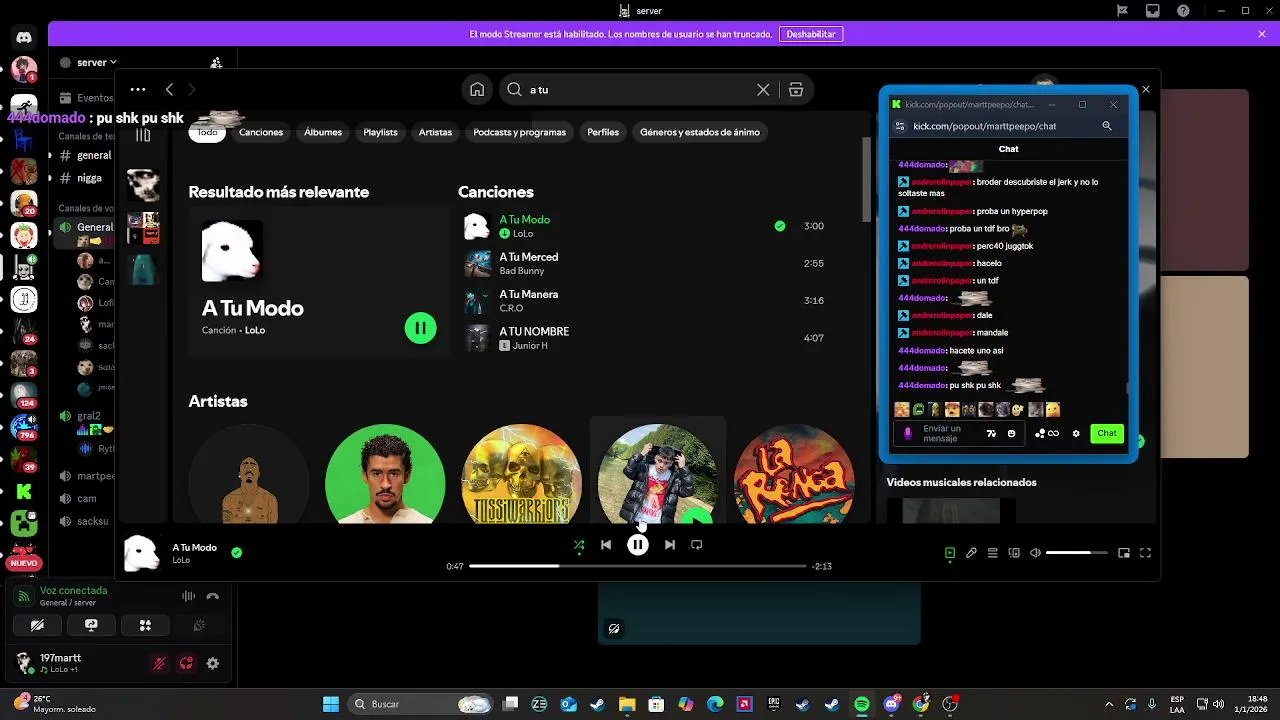Image resolution: width=1280 pixels, height=720 pixels.
Task: Share your screen in the Discord voice panel
Action: pyautogui.click(x=91, y=626)
